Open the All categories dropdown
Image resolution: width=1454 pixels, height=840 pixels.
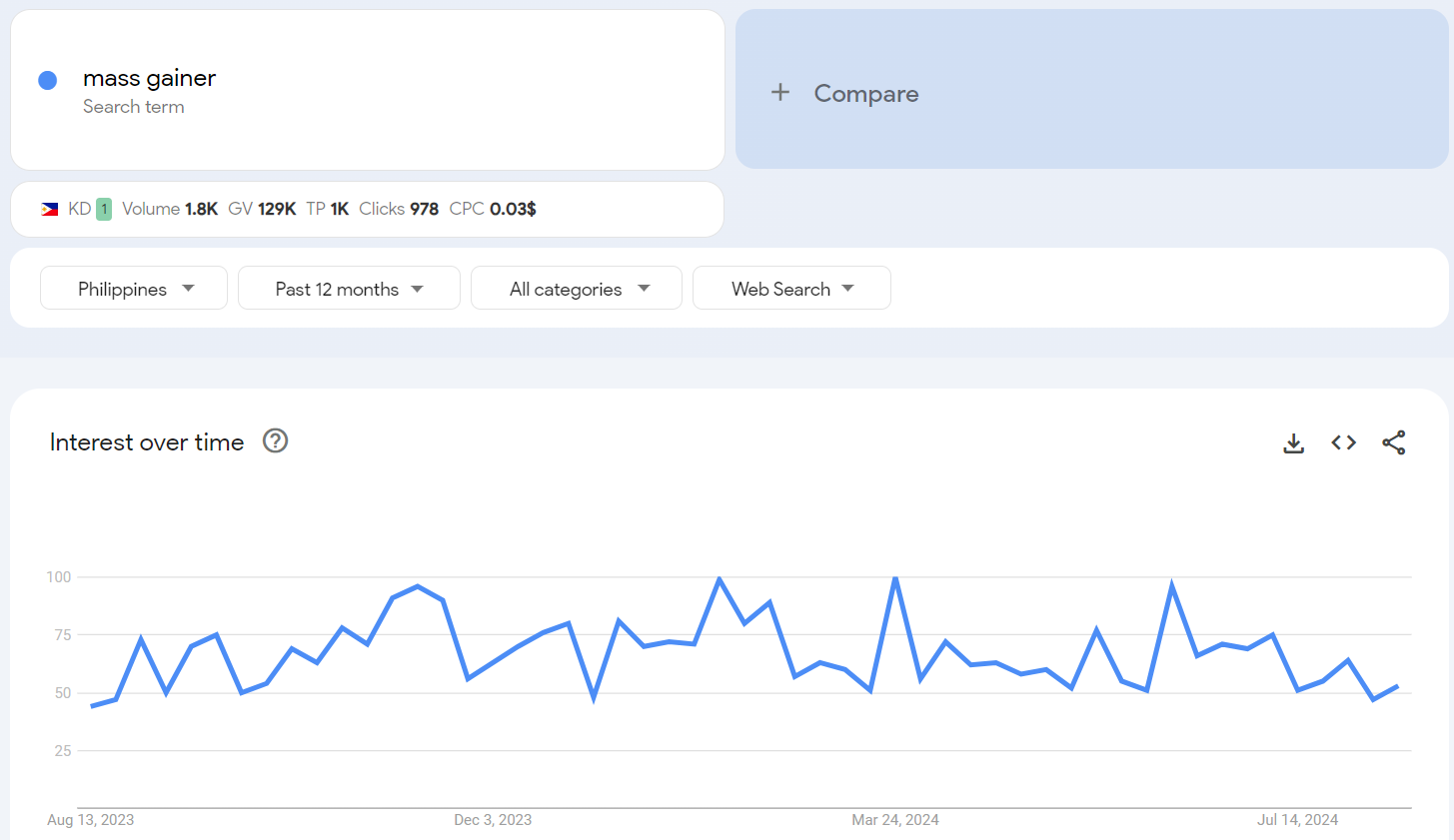(x=577, y=289)
